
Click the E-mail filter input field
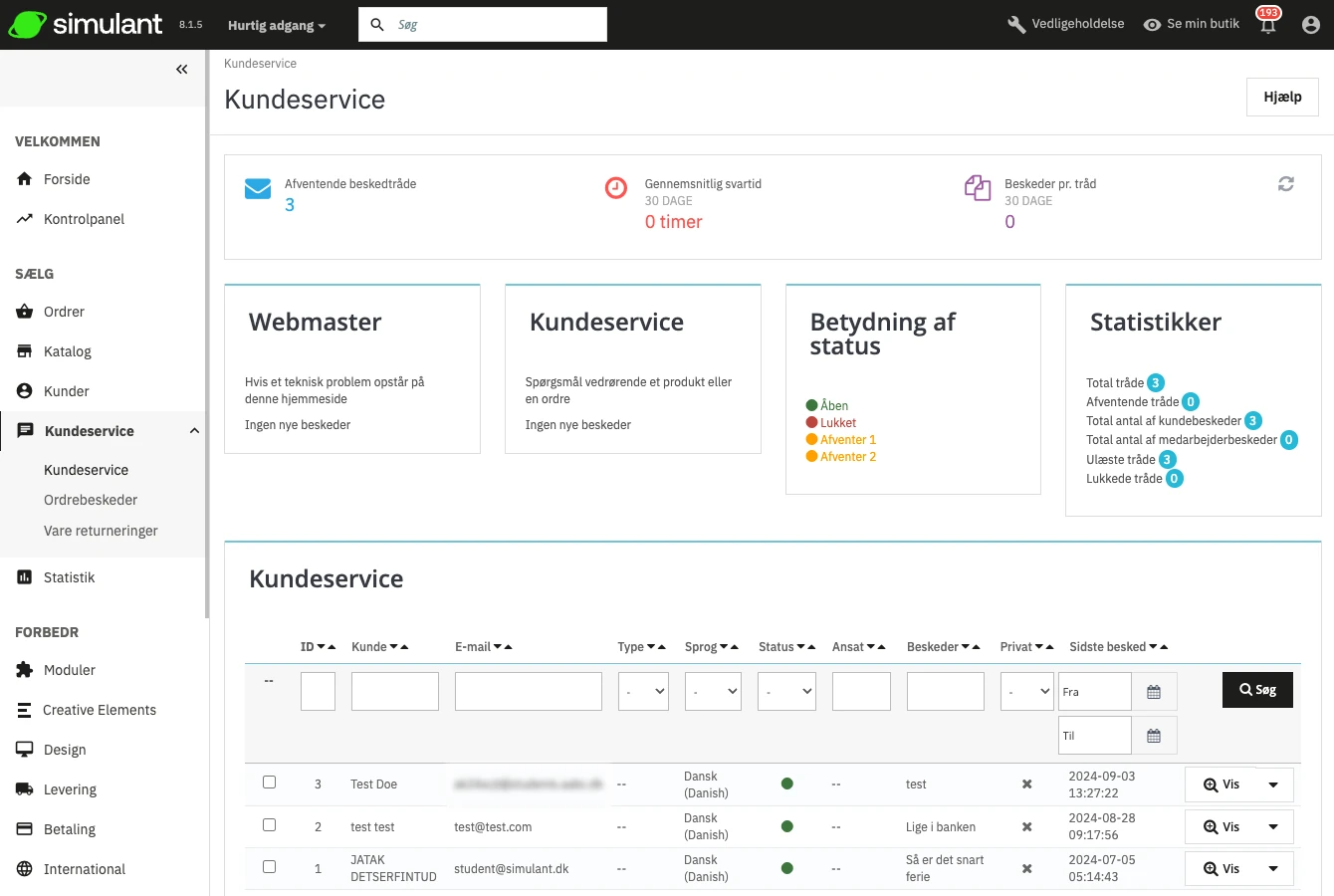click(528, 691)
